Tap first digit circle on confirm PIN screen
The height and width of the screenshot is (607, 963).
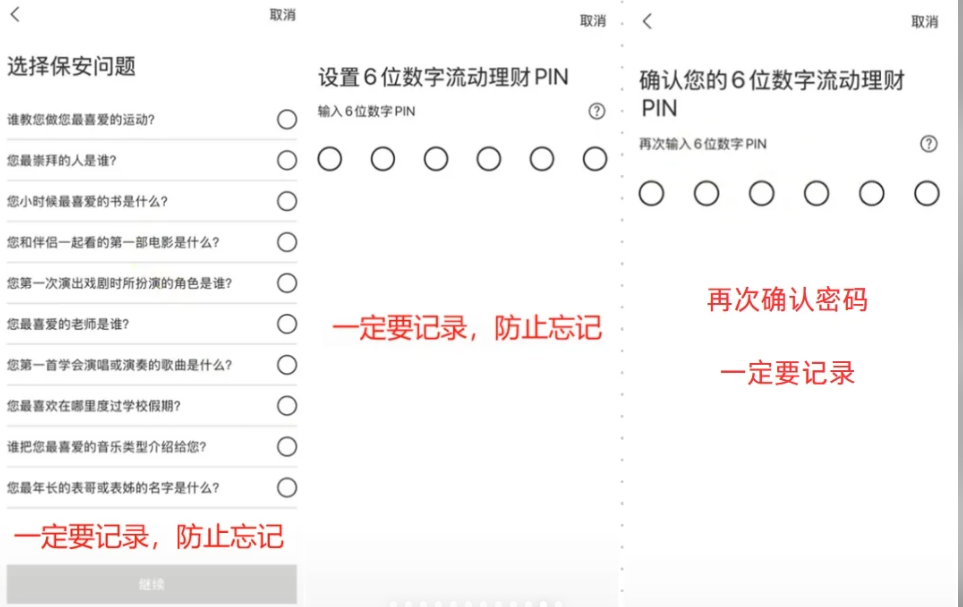[x=651, y=194]
